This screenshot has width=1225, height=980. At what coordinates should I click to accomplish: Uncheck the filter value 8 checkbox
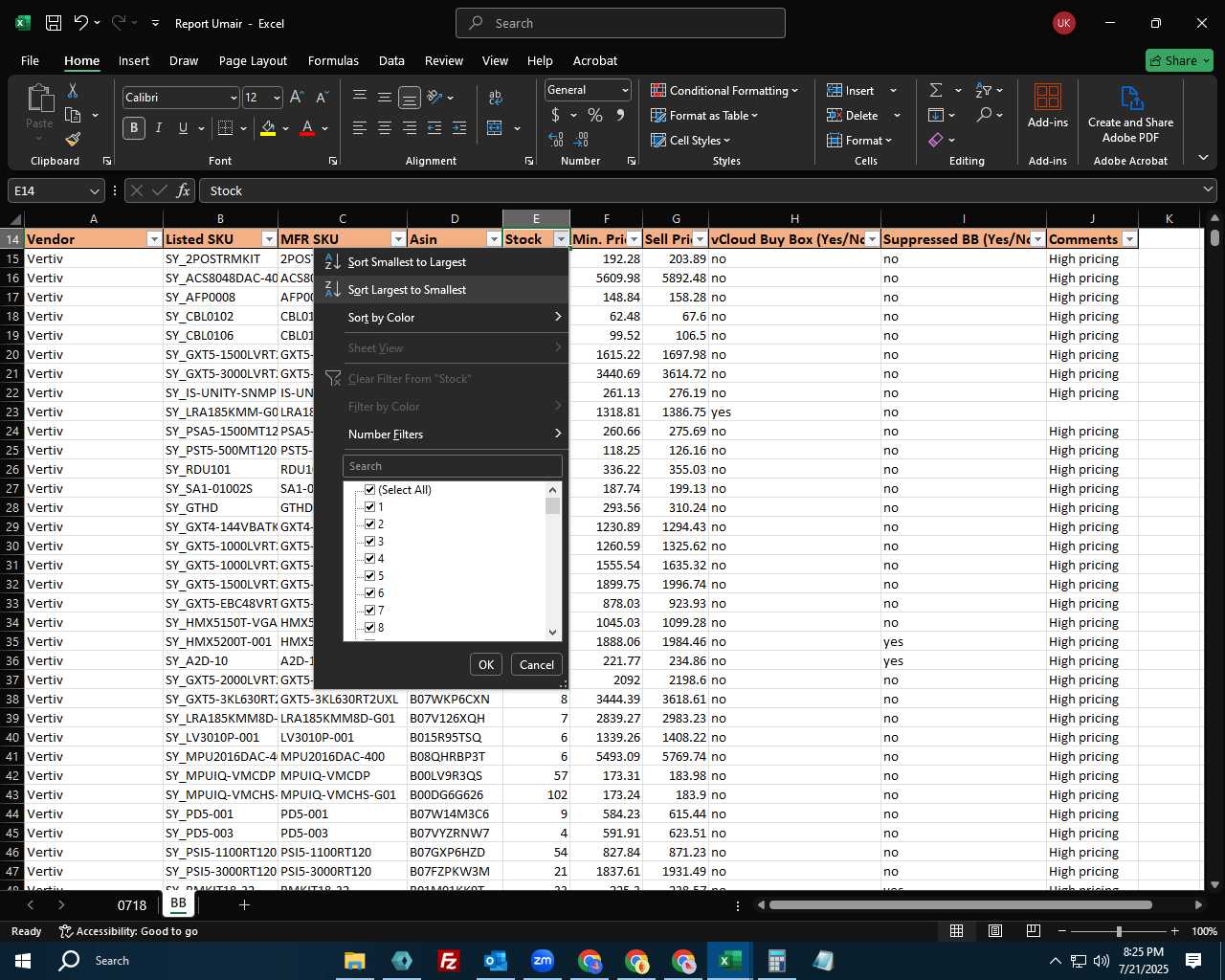click(x=369, y=627)
